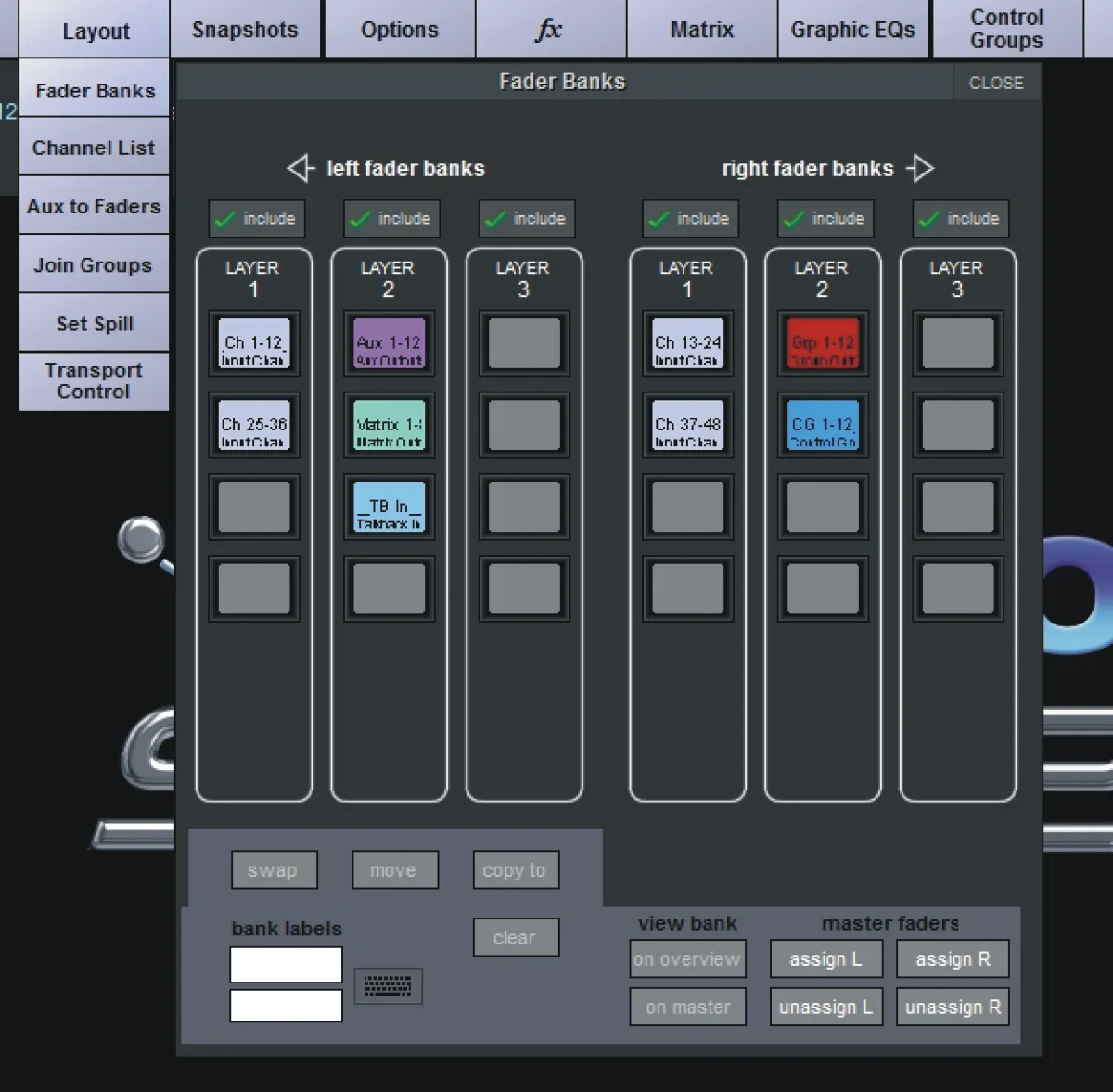The image size is (1113, 1092).
Task: Select the purple Aux 1-12 bank tile
Action: [390, 343]
